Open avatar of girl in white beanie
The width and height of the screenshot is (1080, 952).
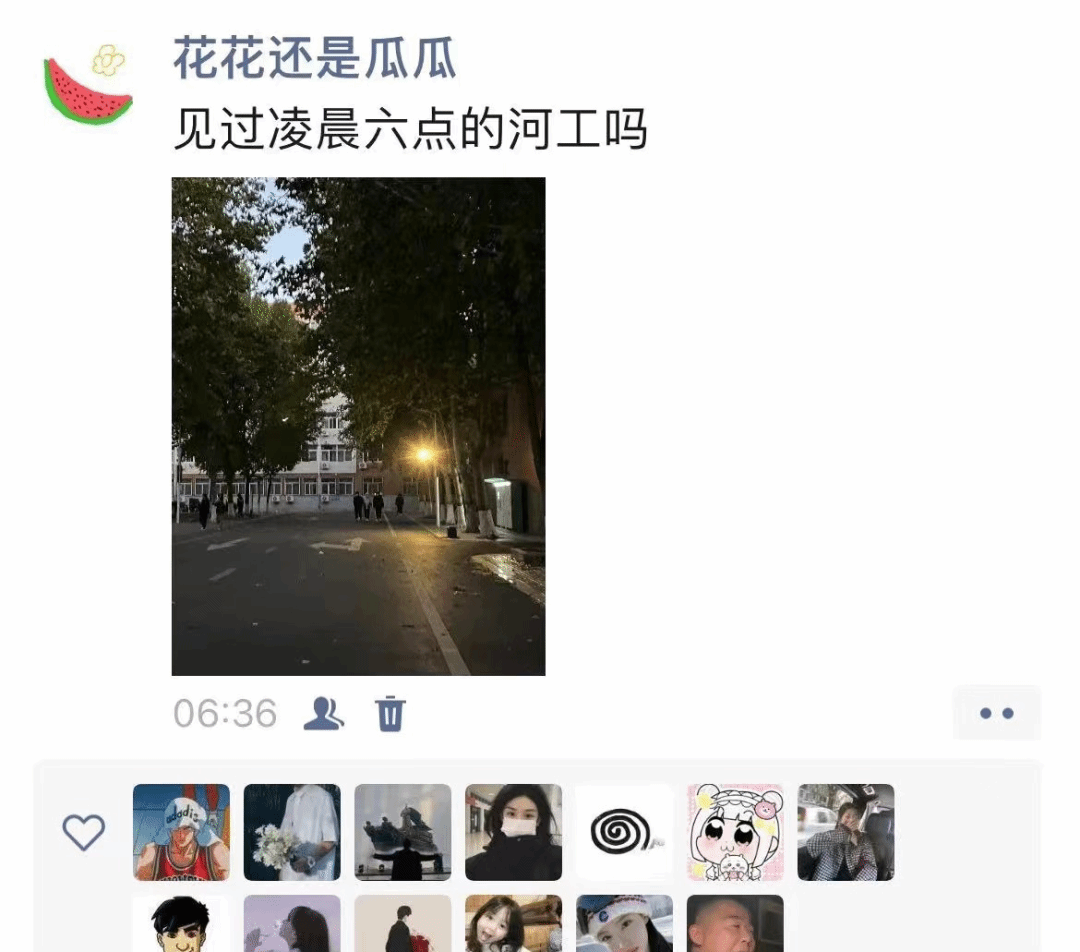tap(625, 924)
